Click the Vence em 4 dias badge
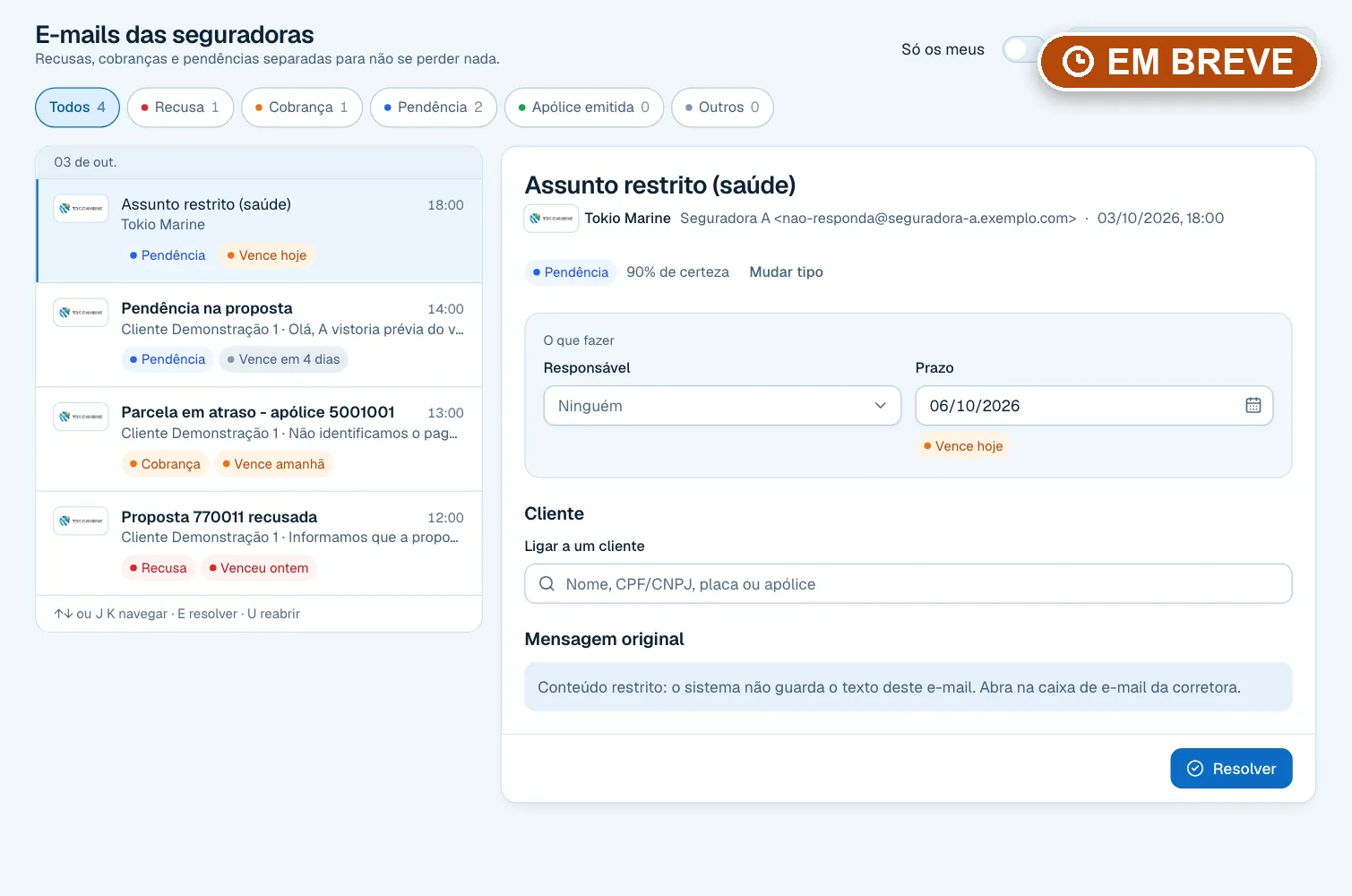1352x896 pixels. click(x=283, y=359)
